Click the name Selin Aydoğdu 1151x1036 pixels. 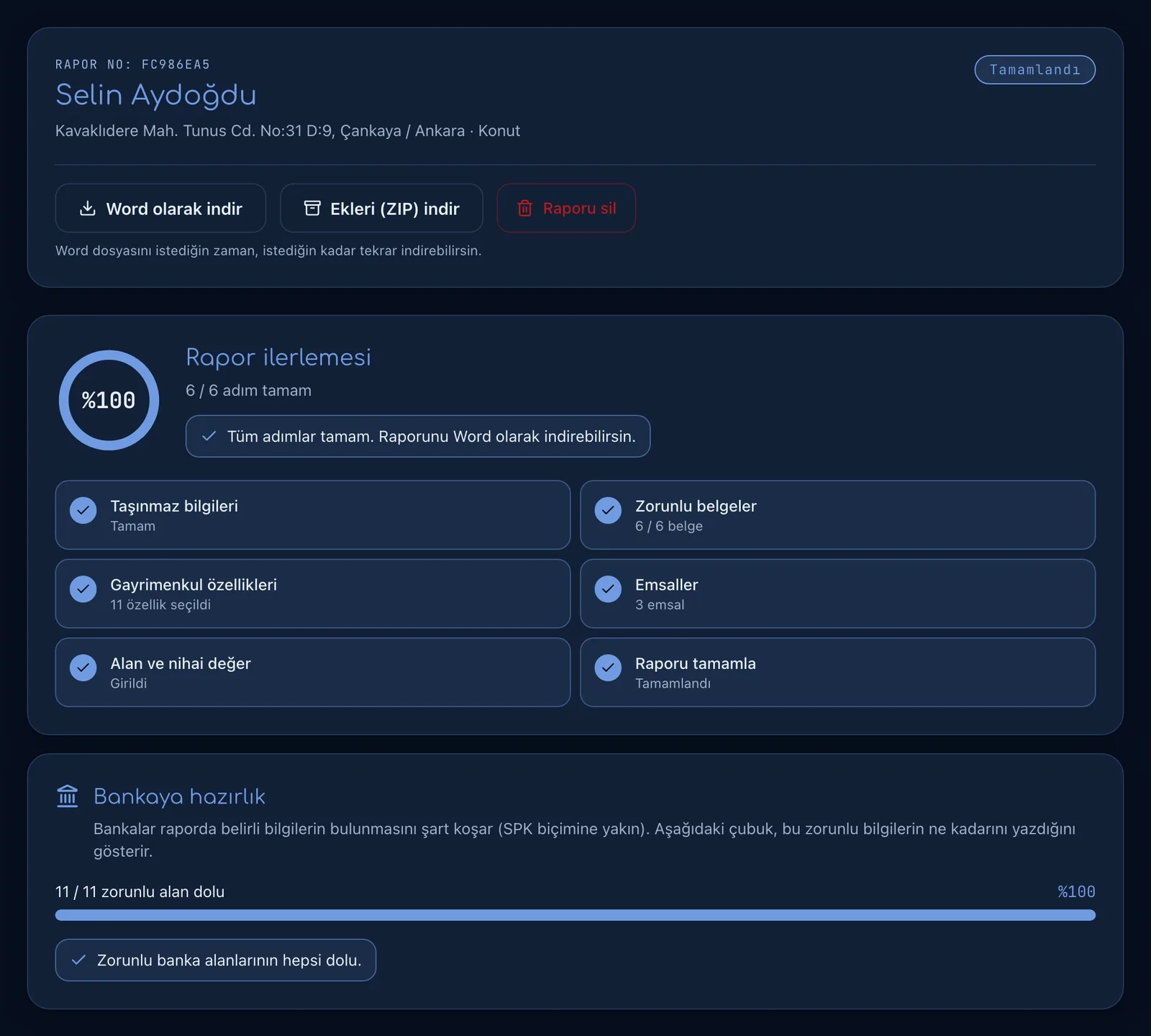[156, 96]
